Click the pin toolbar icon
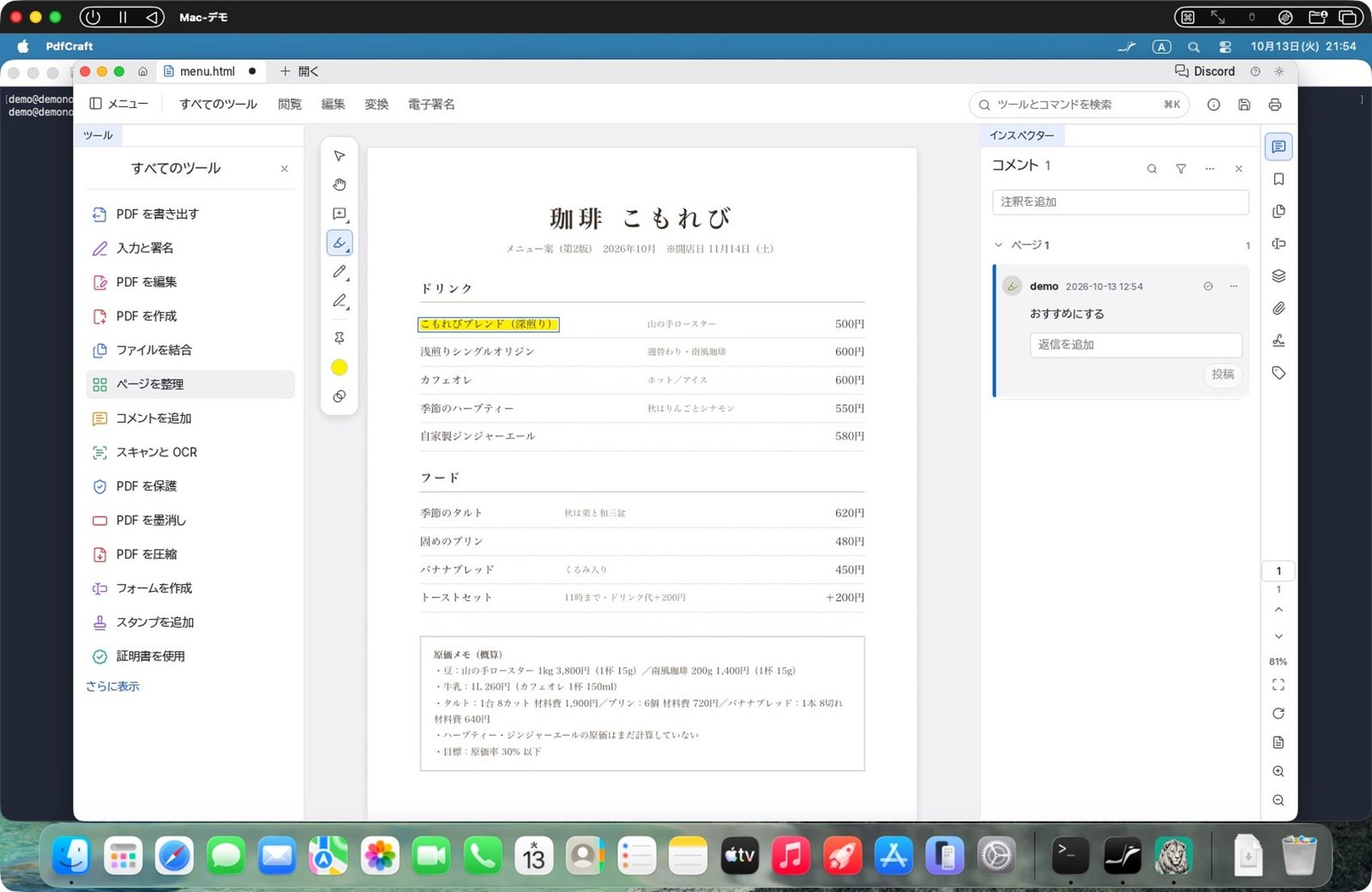Viewport: 1372px width, 892px height. (340, 338)
